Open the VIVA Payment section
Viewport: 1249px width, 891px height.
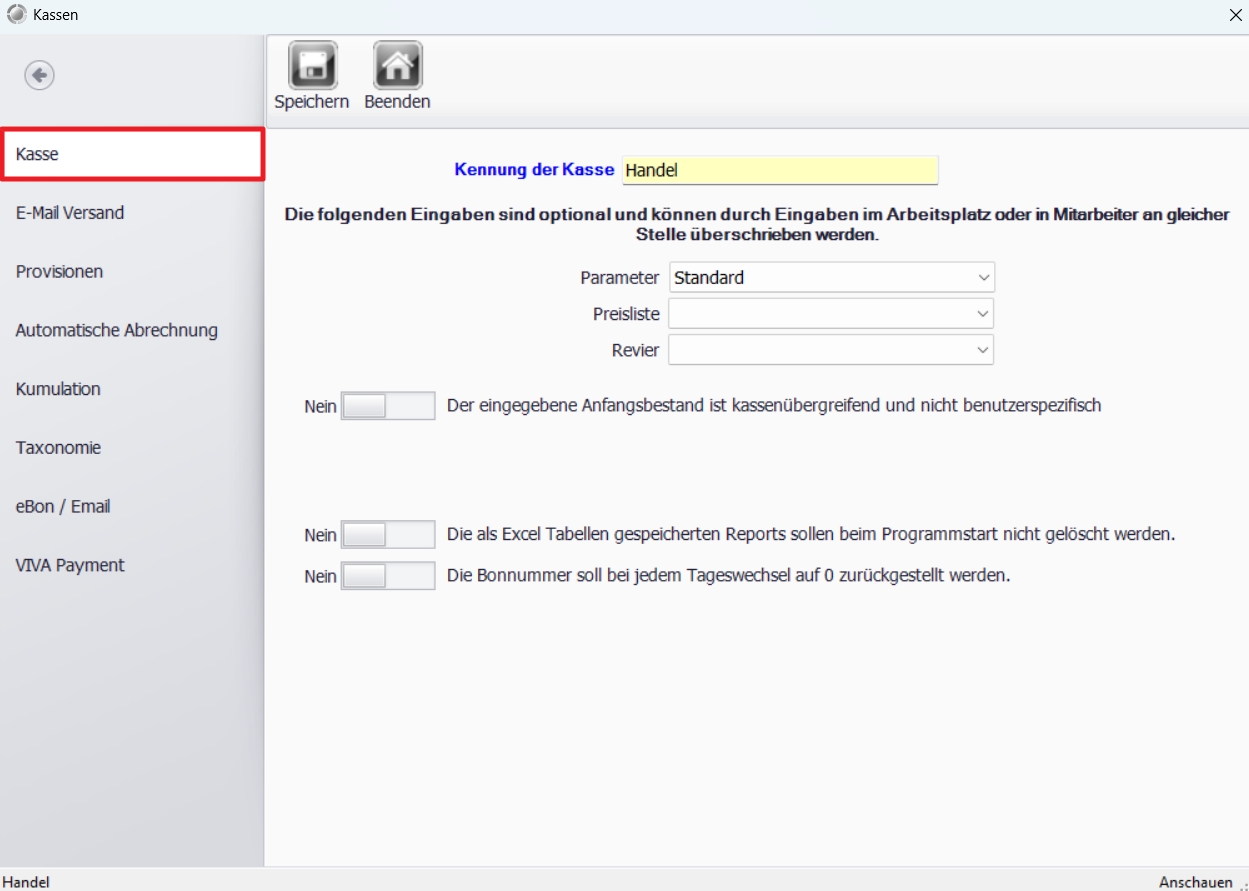70,565
